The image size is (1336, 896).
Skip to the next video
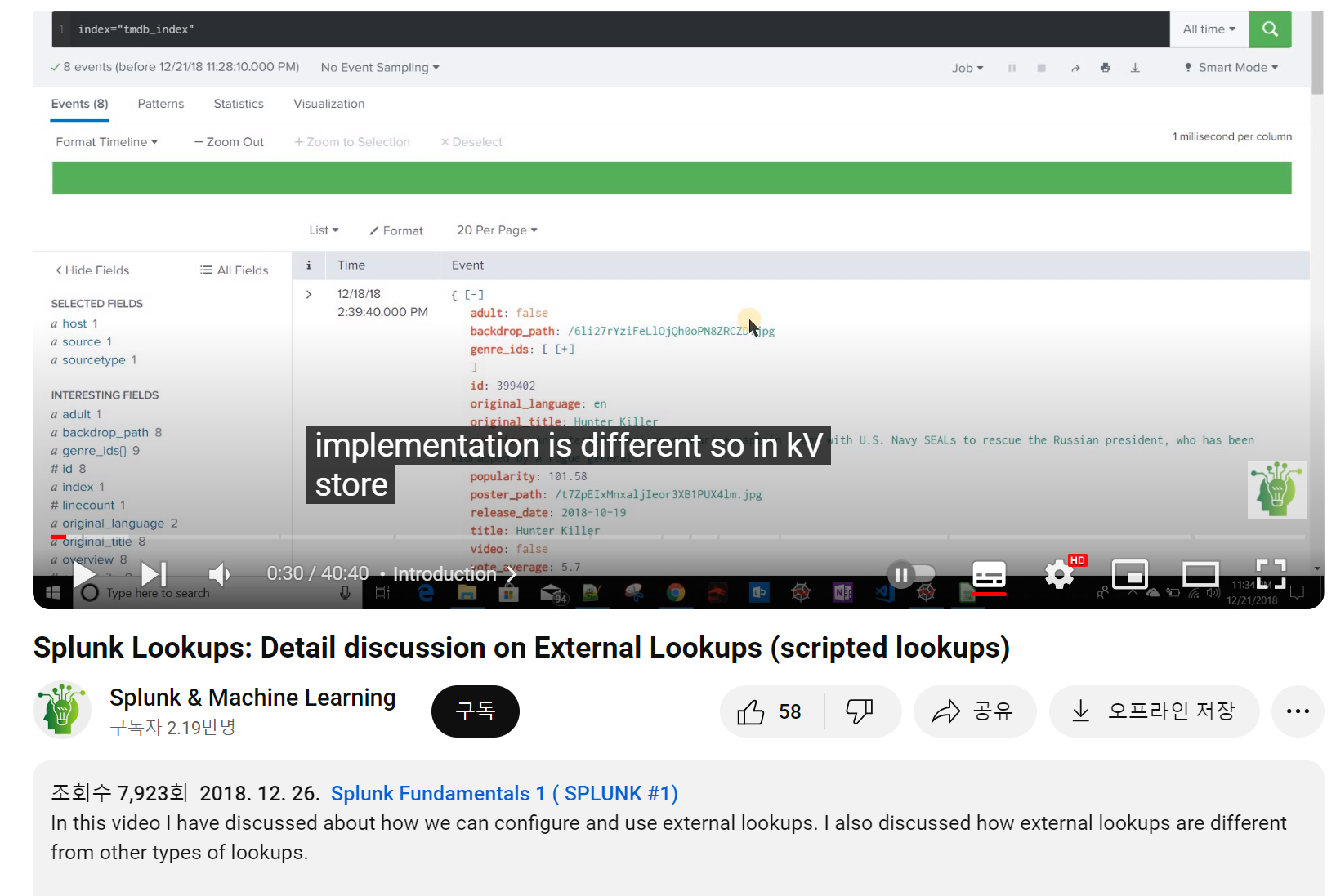coord(154,574)
